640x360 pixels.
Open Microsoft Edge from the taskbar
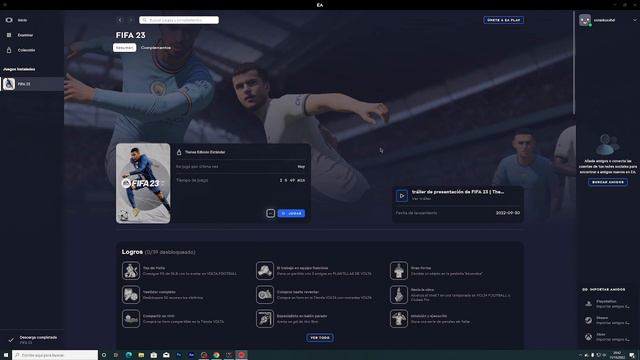(129, 355)
